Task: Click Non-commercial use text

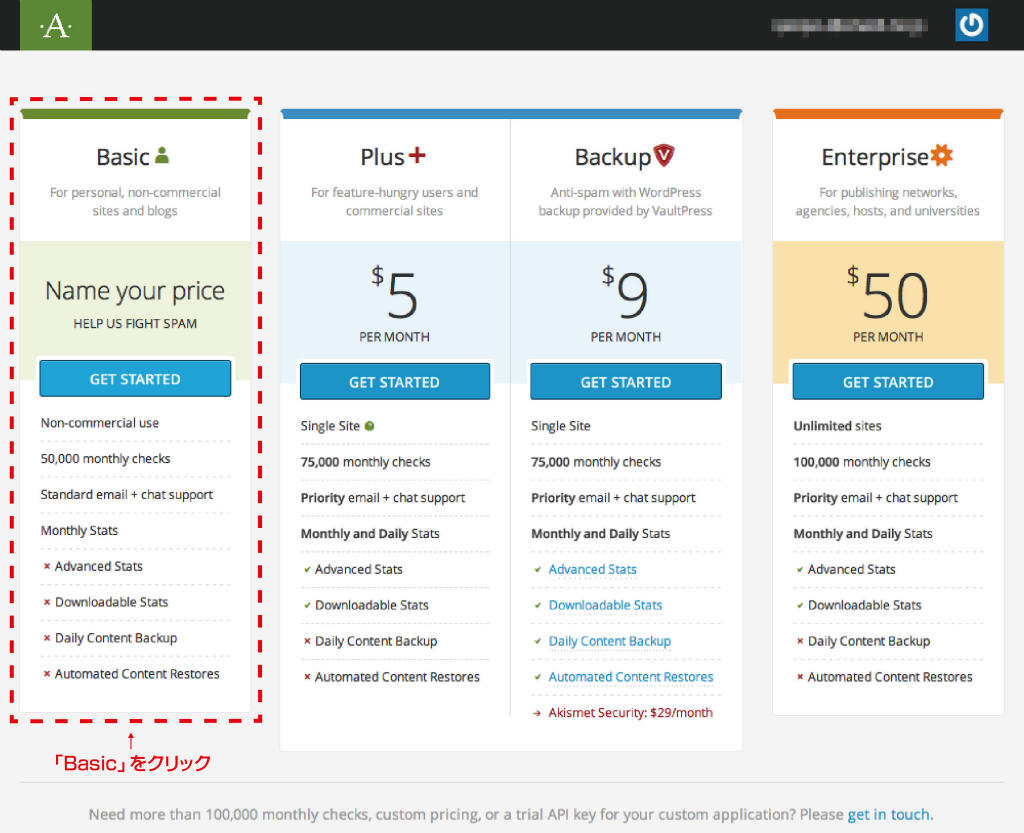Action: click(x=100, y=423)
